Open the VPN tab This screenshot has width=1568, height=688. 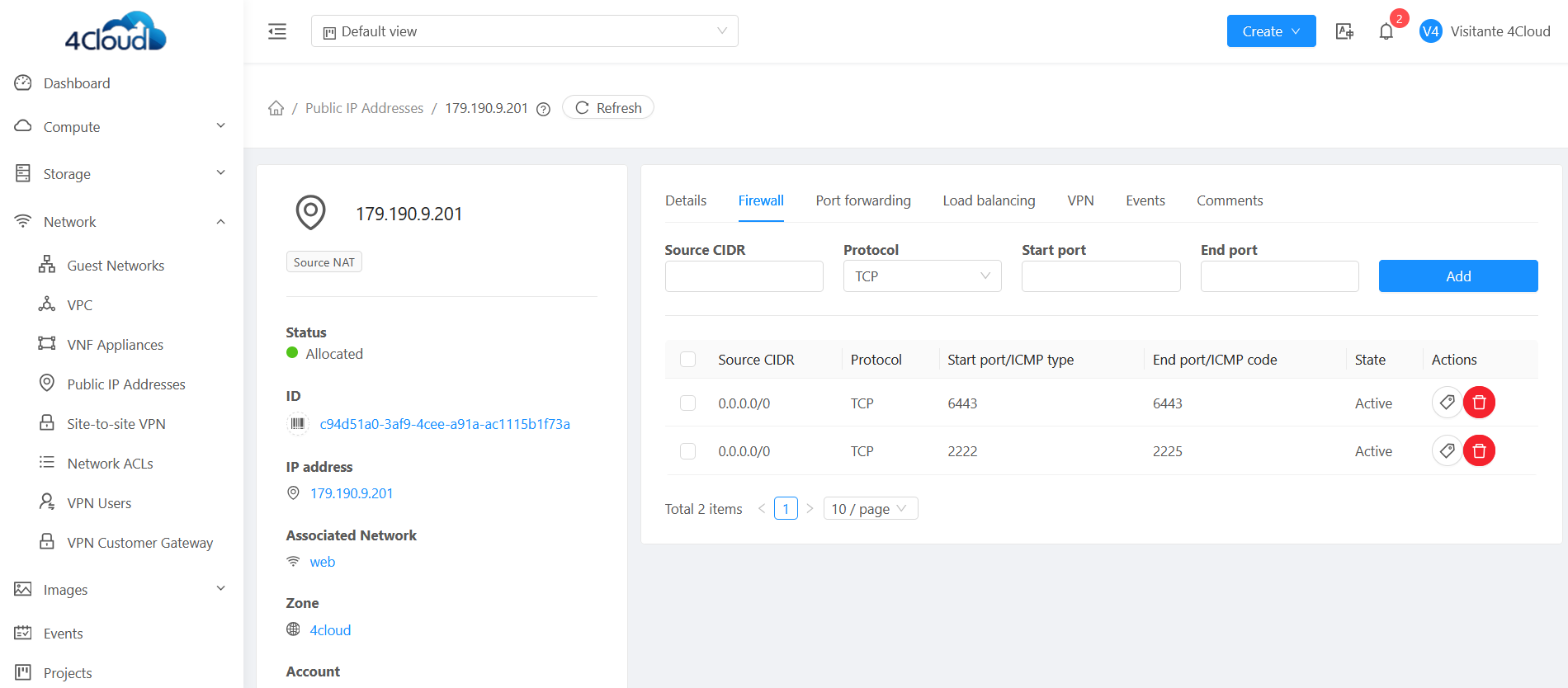coord(1080,200)
